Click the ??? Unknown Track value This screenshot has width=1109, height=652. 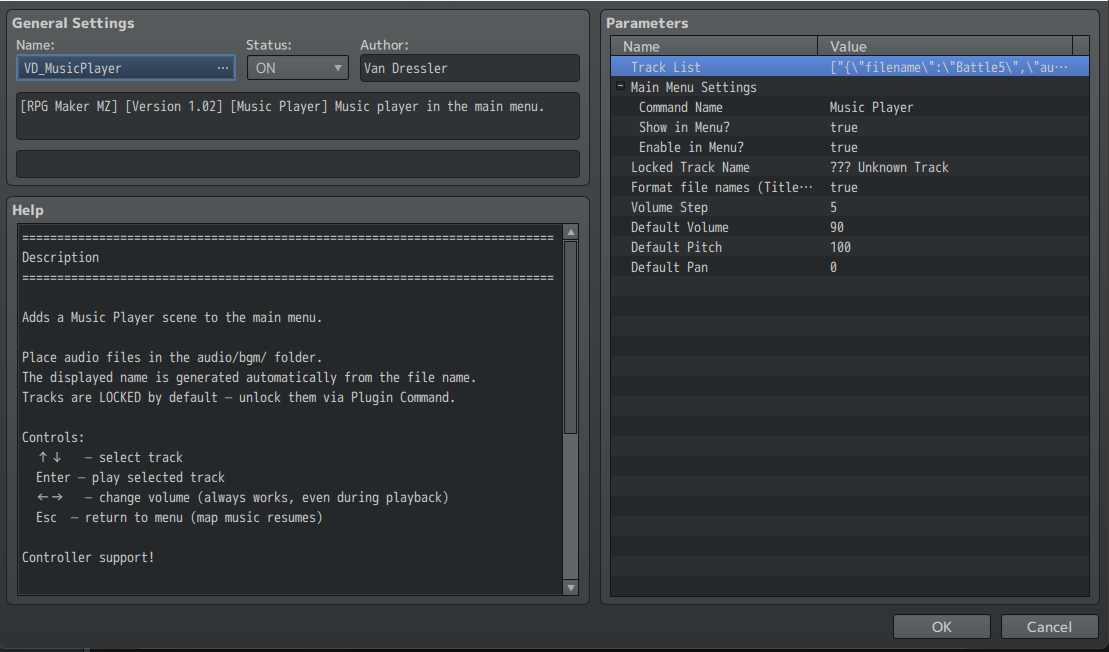pos(889,167)
